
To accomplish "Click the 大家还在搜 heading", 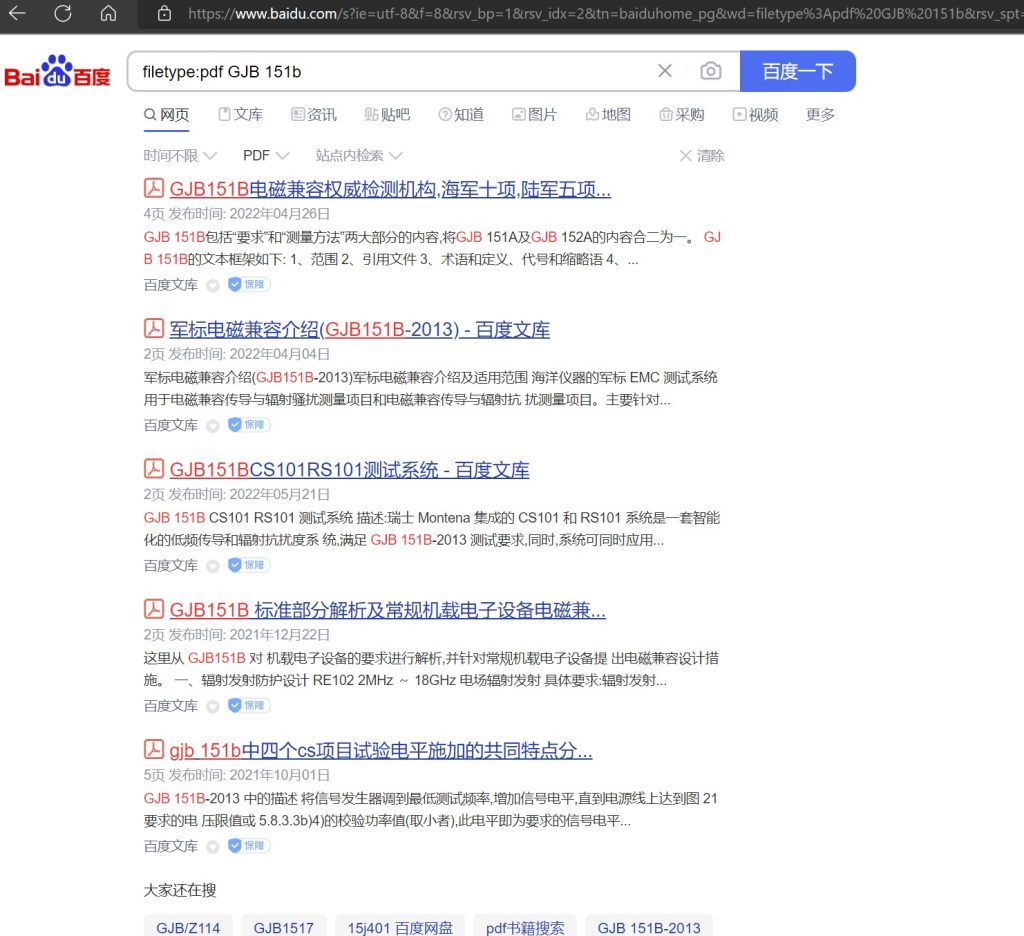I will [180, 890].
